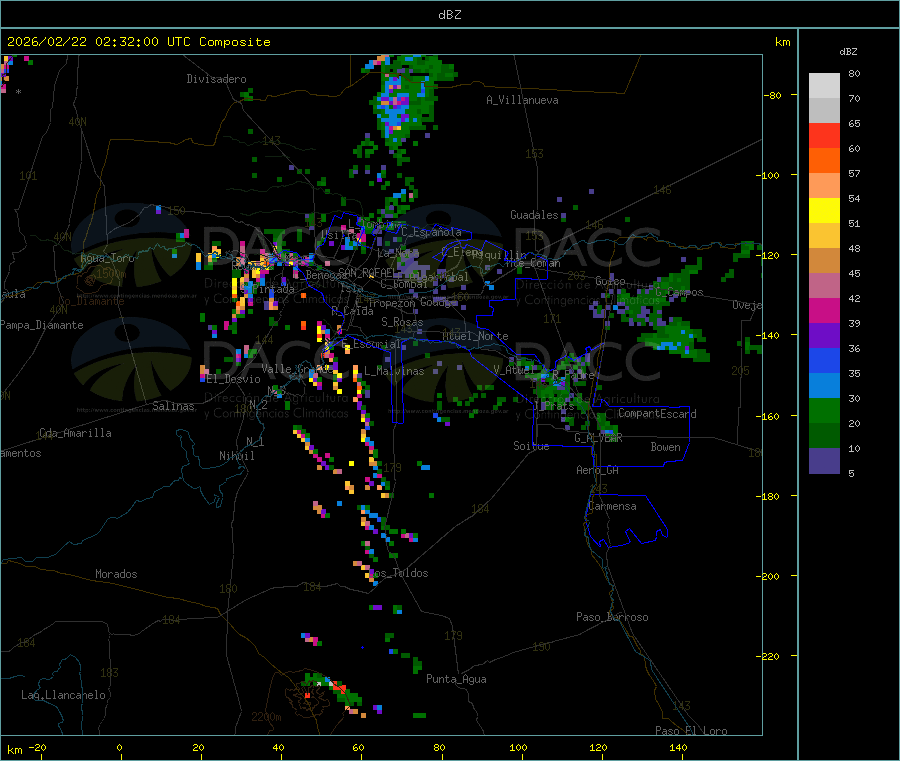Click the -160 km y-axis tick label
Screen dimensions: 900x761
point(768,416)
